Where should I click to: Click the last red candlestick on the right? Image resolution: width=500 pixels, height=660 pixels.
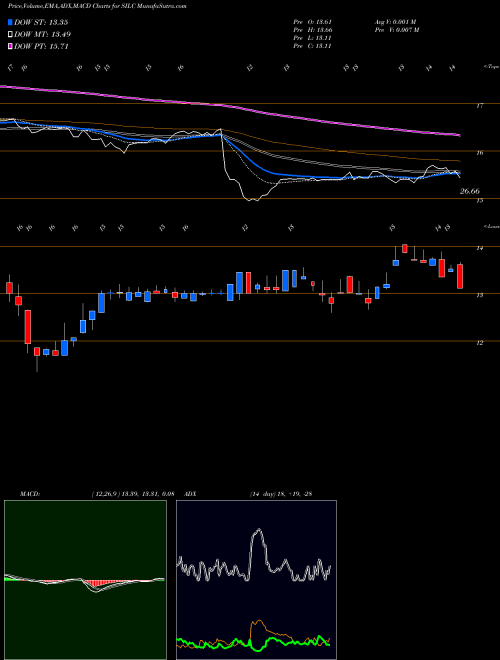[460, 276]
